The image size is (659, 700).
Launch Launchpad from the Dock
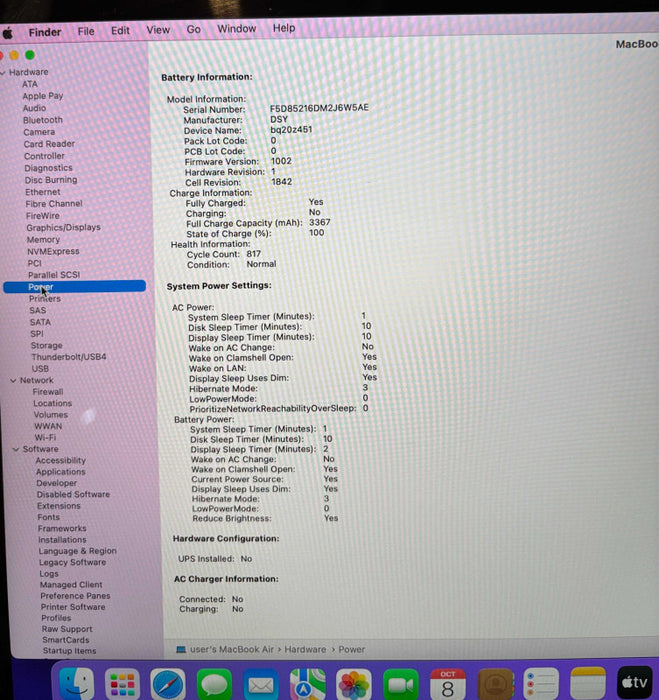(x=122, y=684)
